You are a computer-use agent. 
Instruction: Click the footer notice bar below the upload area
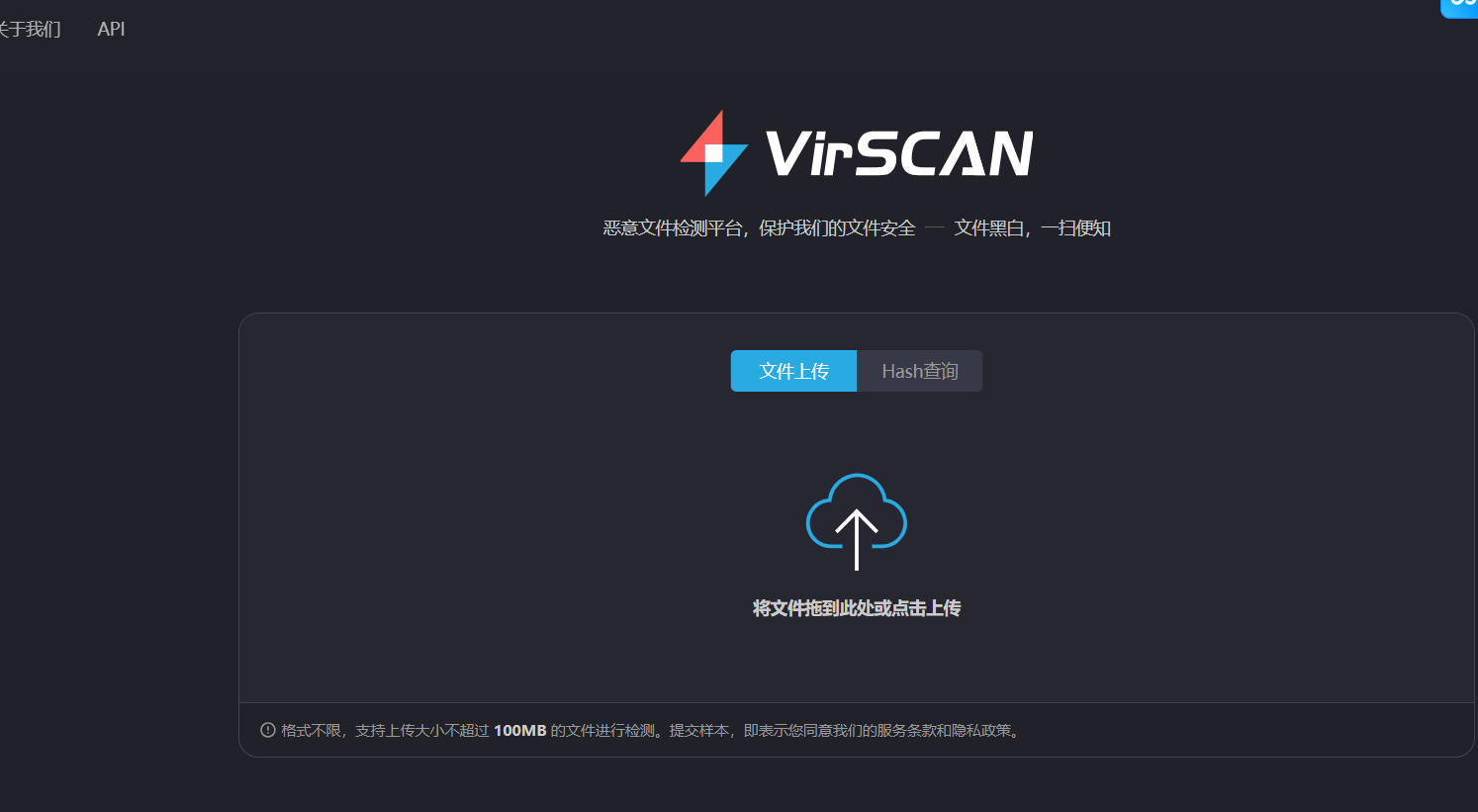[x=856, y=730]
